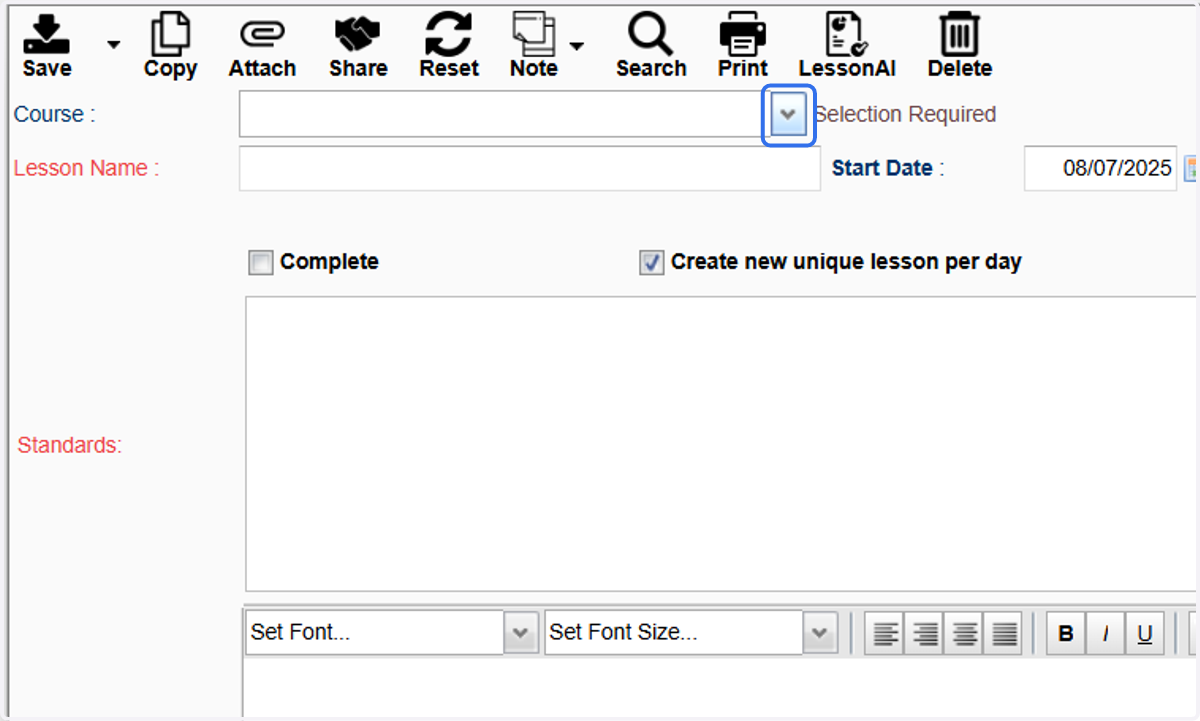Align text right in the editor toolbar
The height and width of the screenshot is (721, 1200).
(x=925, y=633)
